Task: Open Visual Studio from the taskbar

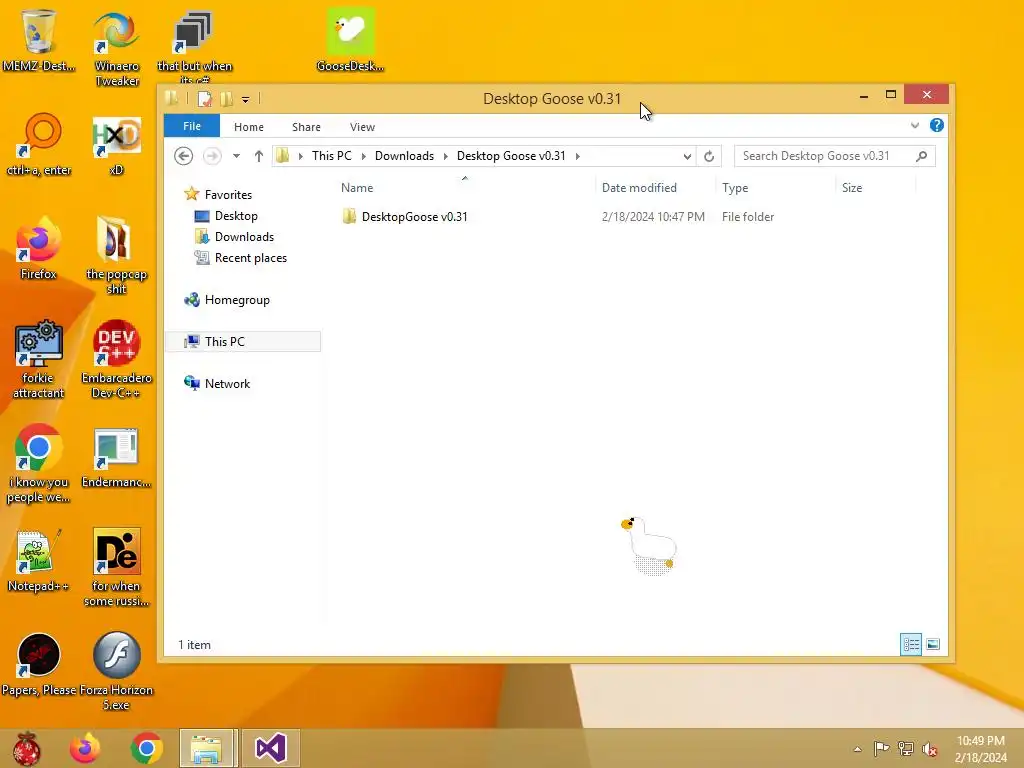Action: pyautogui.click(x=271, y=748)
